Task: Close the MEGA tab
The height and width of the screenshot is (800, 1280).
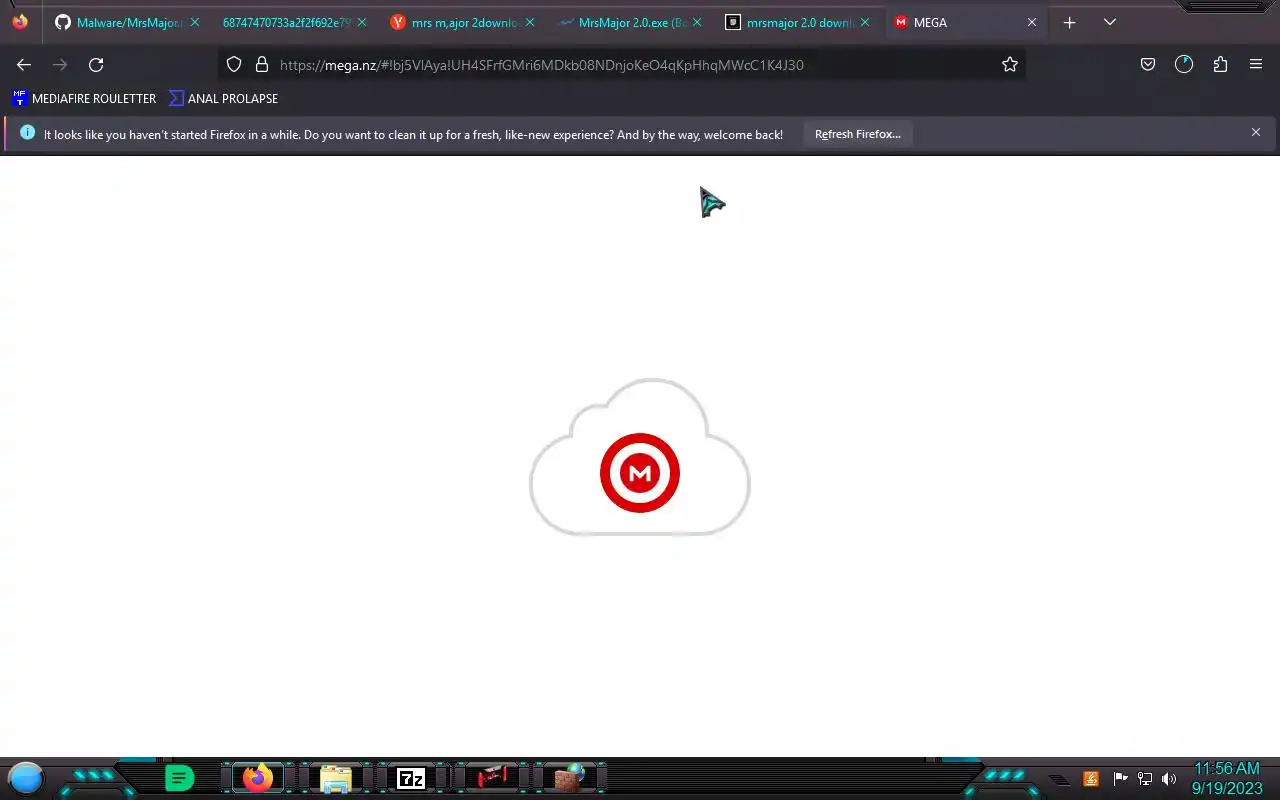Action: [x=1032, y=22]
